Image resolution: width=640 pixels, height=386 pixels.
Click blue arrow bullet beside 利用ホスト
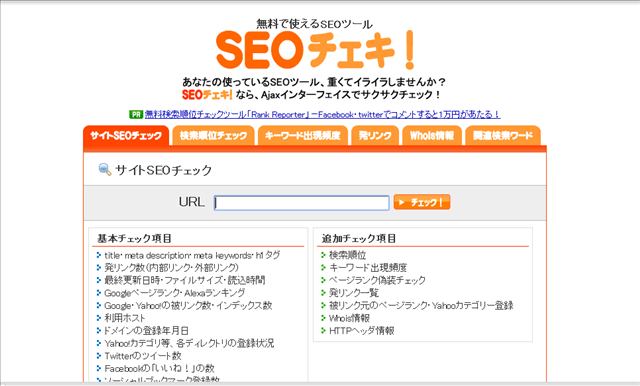tap(99, 318)
